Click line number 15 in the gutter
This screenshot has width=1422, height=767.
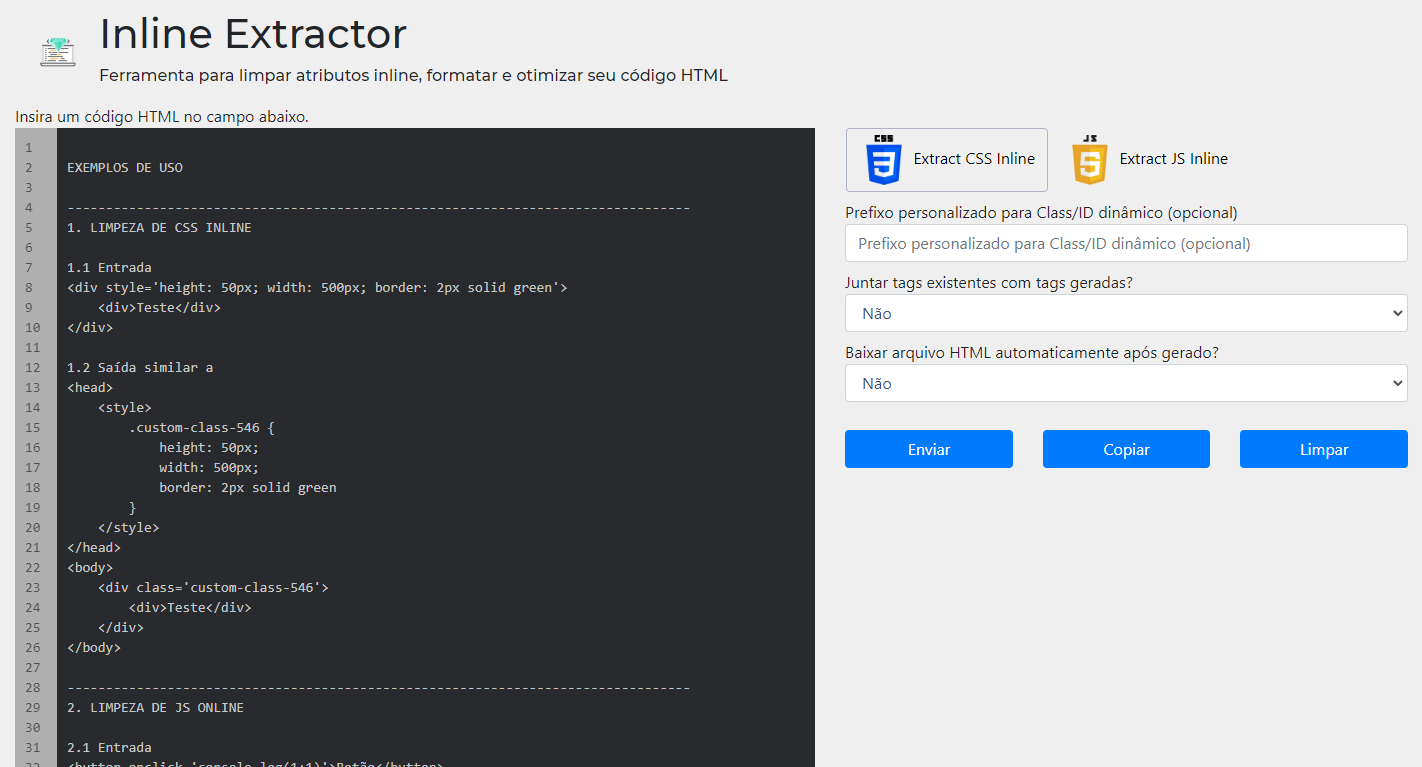(x=33, y=427)
